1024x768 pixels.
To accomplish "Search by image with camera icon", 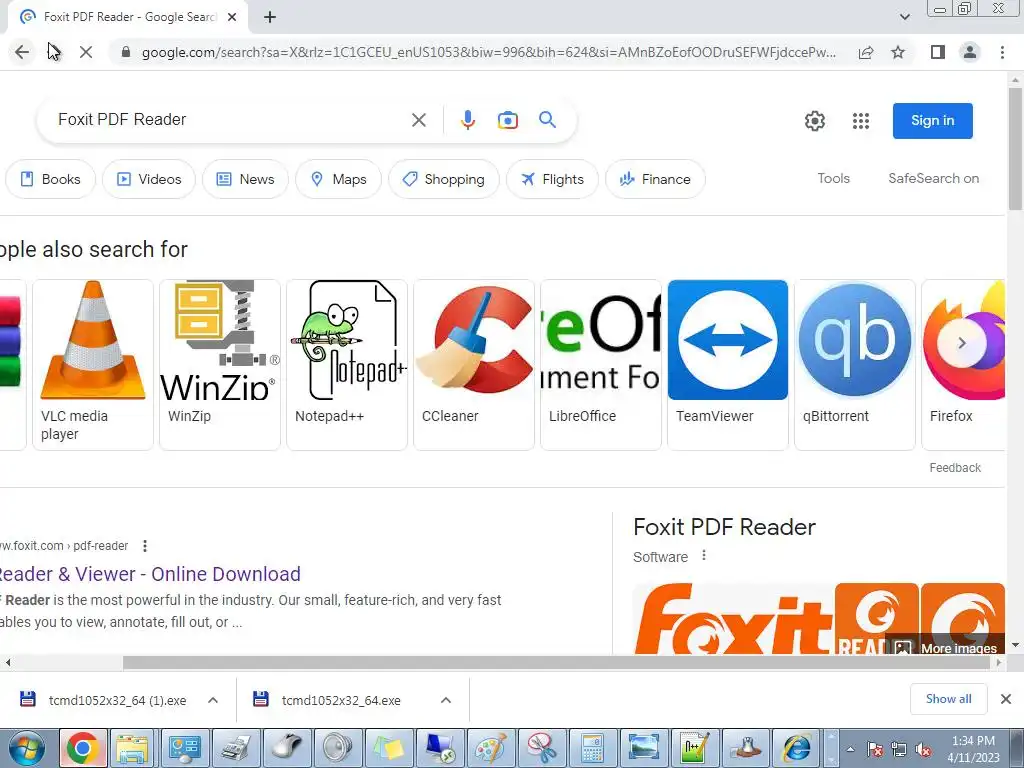I will click(x=507, y=120).
